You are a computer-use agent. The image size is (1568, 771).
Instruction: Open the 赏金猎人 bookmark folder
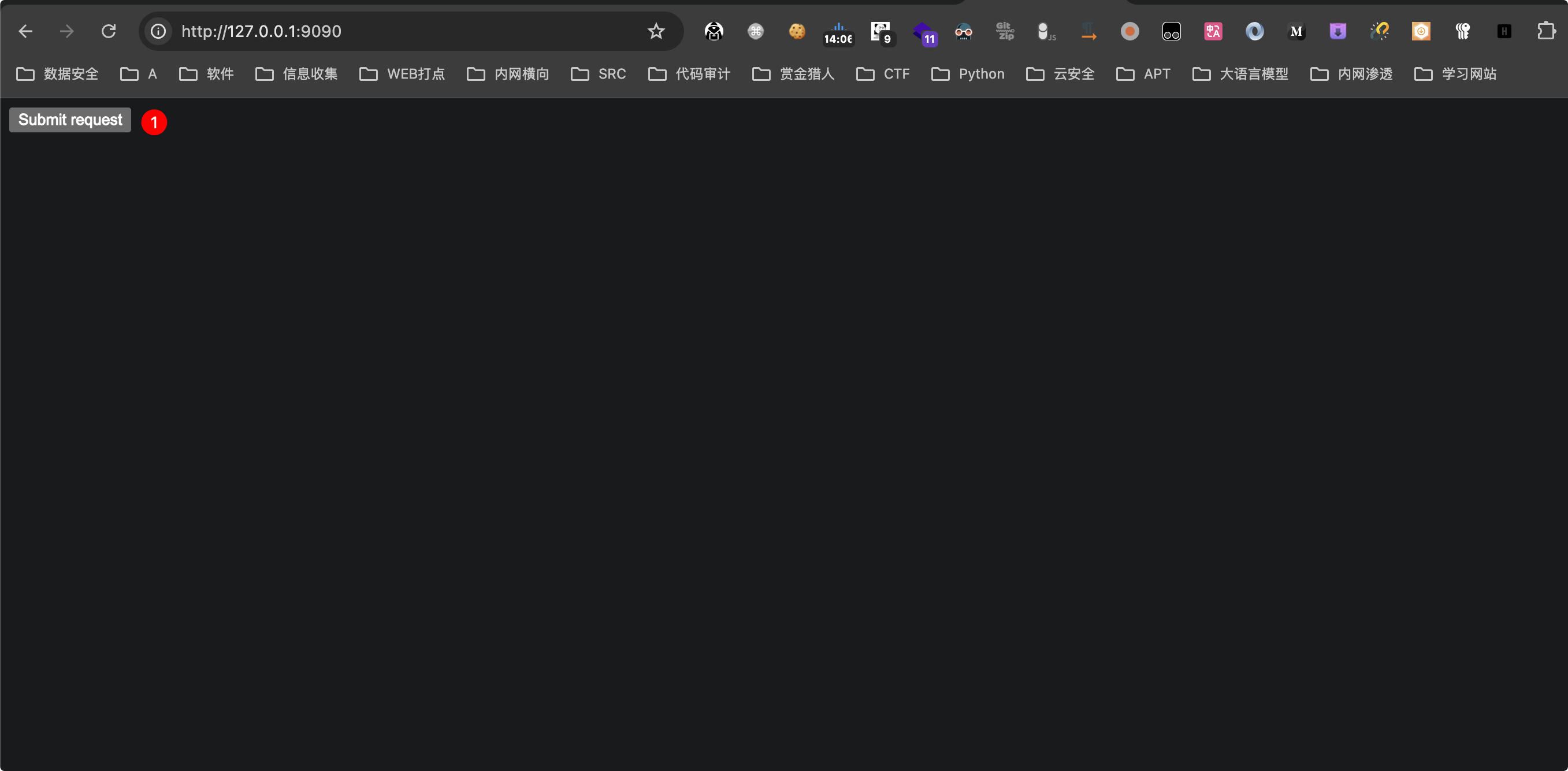click(794, 73)
